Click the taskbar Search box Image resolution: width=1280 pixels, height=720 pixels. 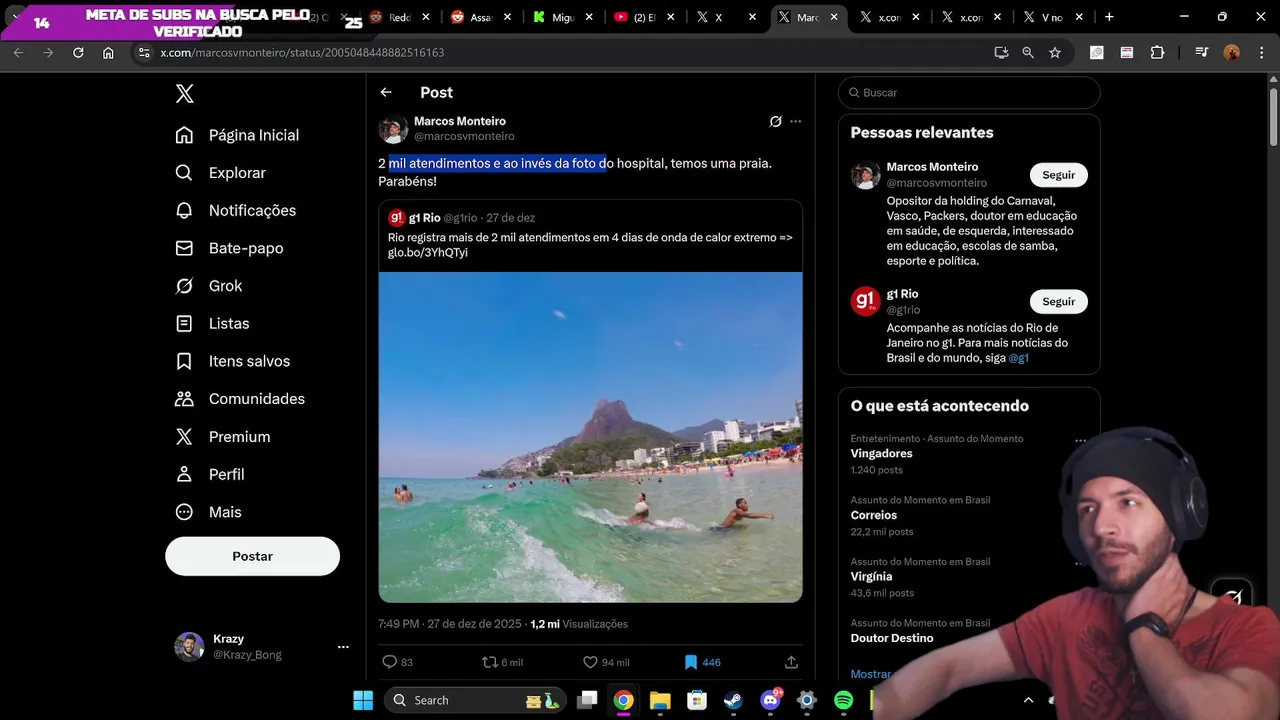(475, 700)
